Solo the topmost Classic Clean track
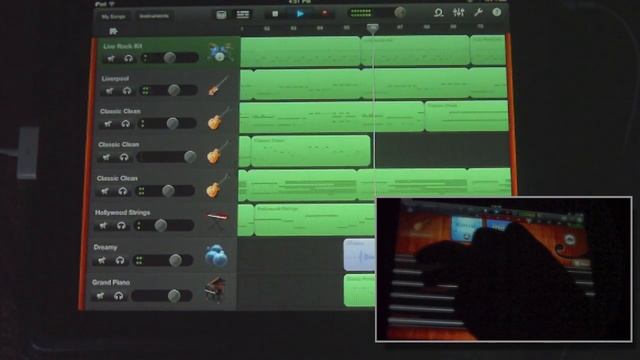Viewport: 640px width, 360px height. point(125,124)
